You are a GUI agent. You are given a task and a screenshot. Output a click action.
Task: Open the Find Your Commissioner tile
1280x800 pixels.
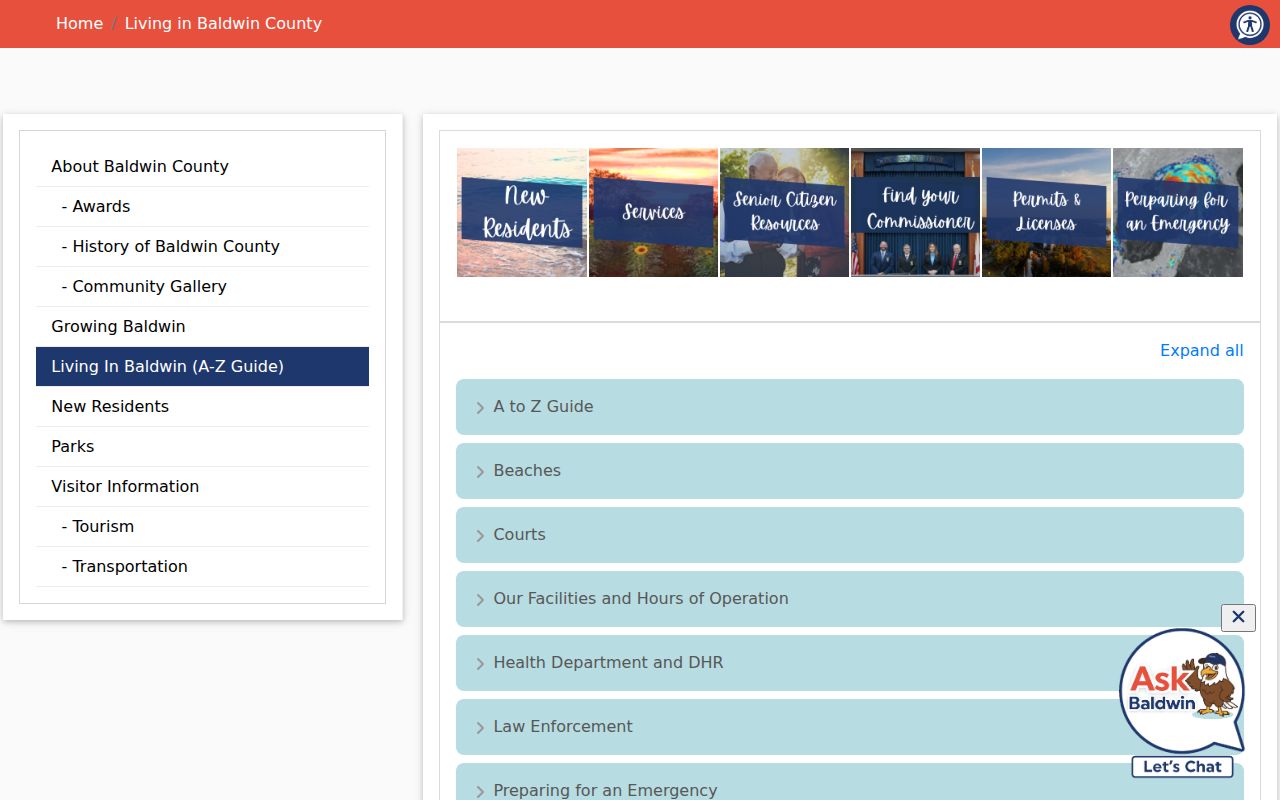pos(915,213)
